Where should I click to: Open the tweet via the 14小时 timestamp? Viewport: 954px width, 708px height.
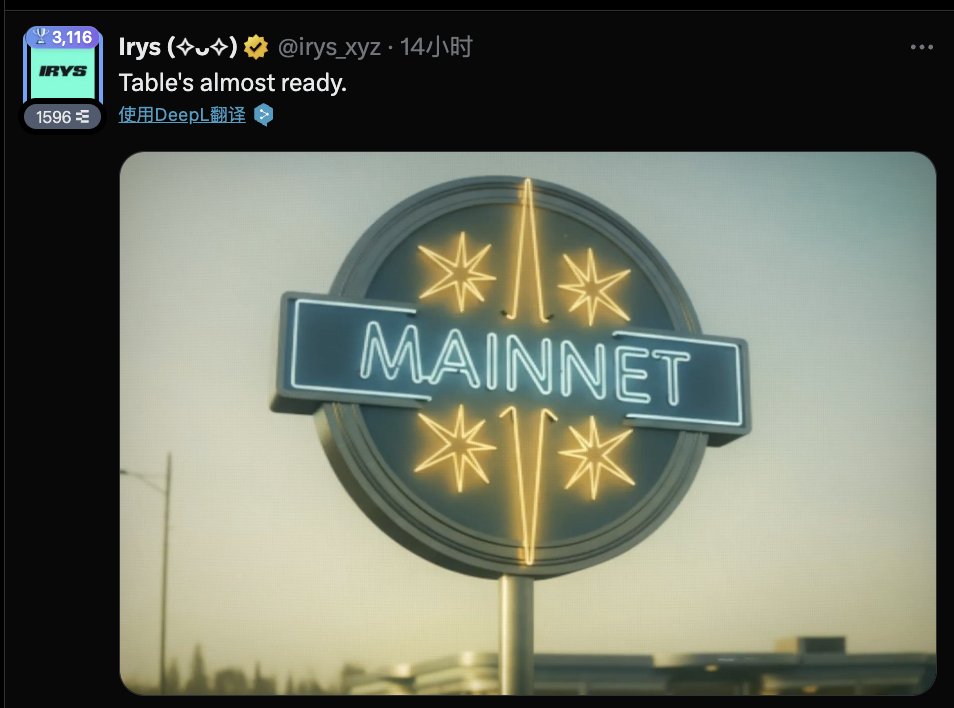[436, 47]
